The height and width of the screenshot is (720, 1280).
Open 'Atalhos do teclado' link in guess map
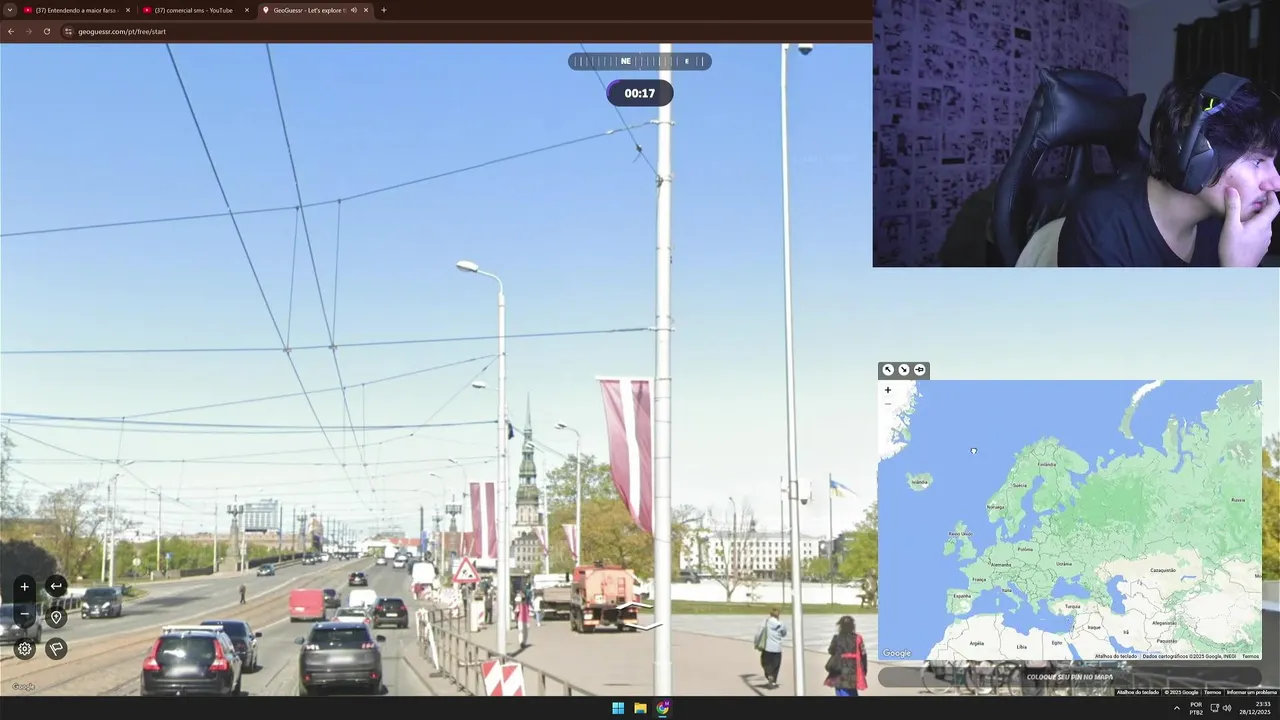point(1116,656)
